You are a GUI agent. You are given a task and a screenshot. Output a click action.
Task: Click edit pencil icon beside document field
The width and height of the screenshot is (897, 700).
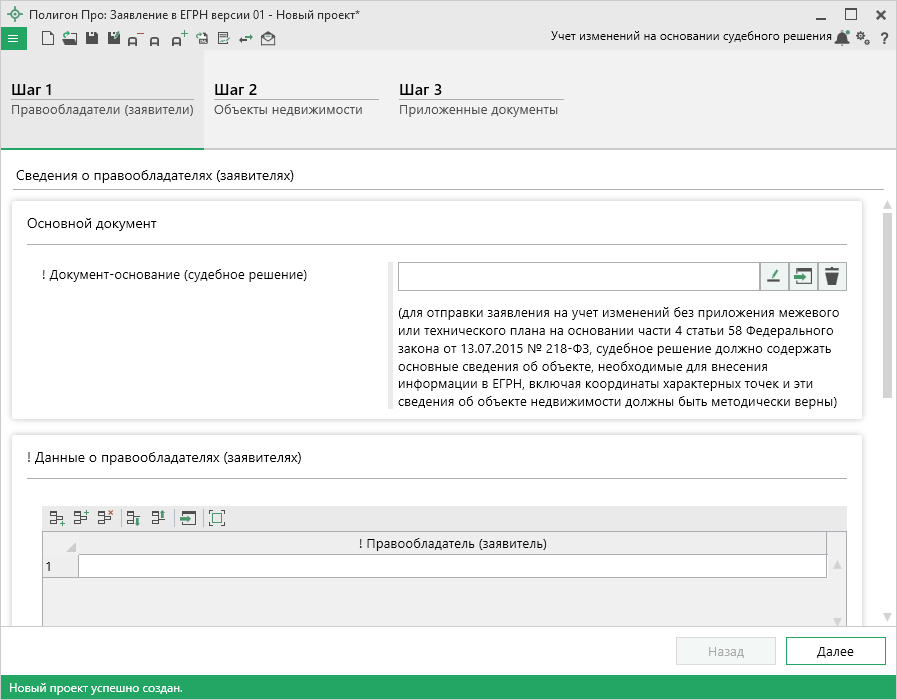pos(773,276)
